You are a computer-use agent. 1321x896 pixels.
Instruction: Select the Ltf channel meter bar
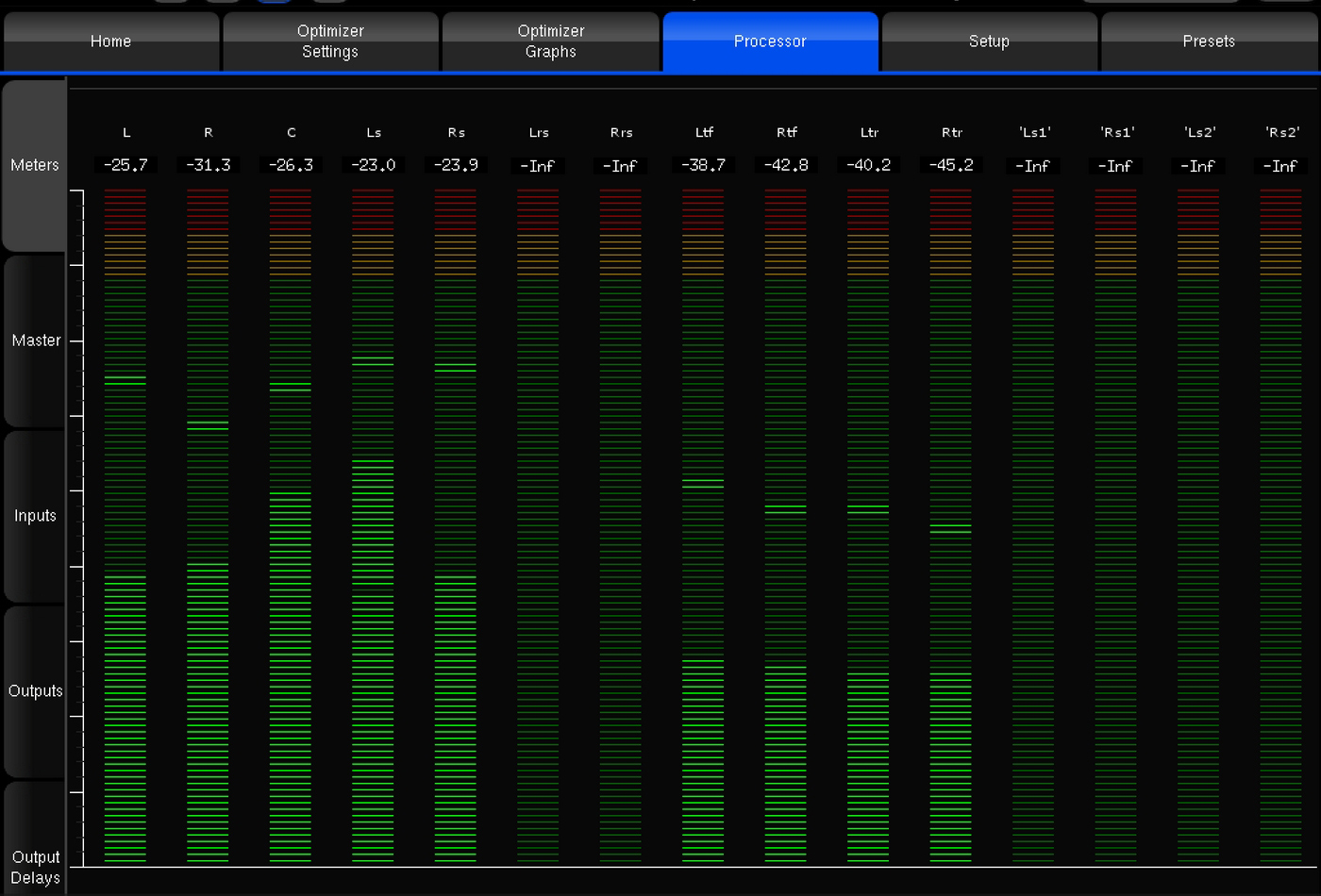[703, 526]
